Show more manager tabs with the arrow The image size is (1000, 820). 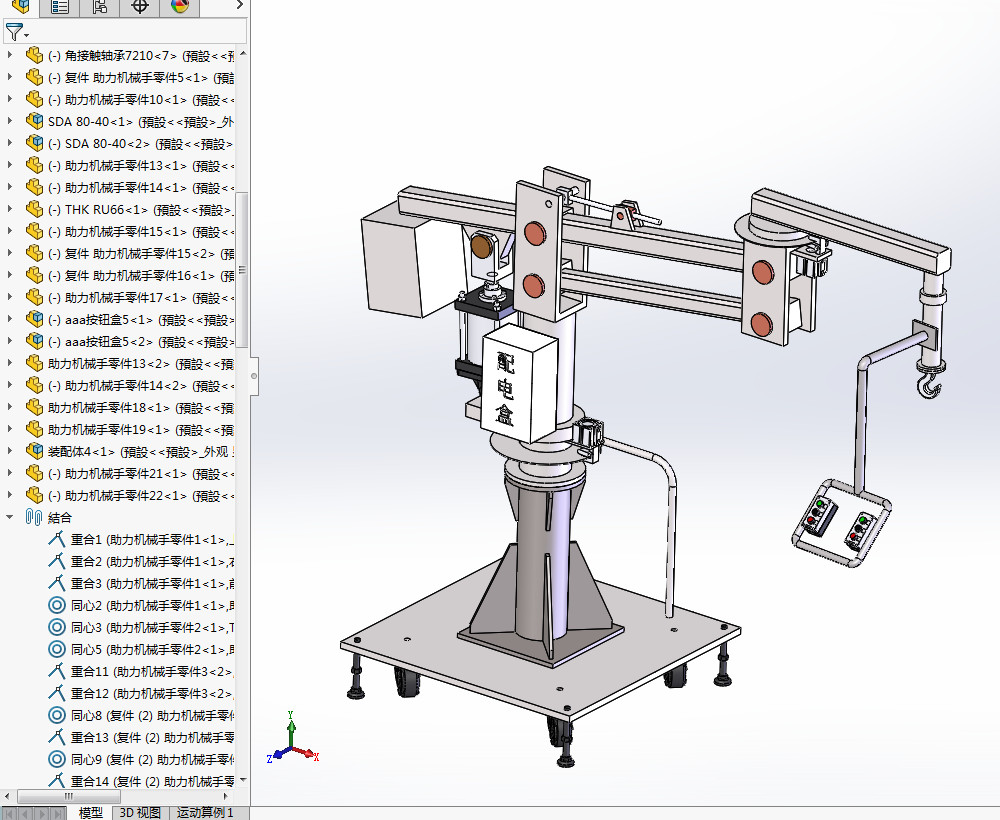tap(239, 5)
